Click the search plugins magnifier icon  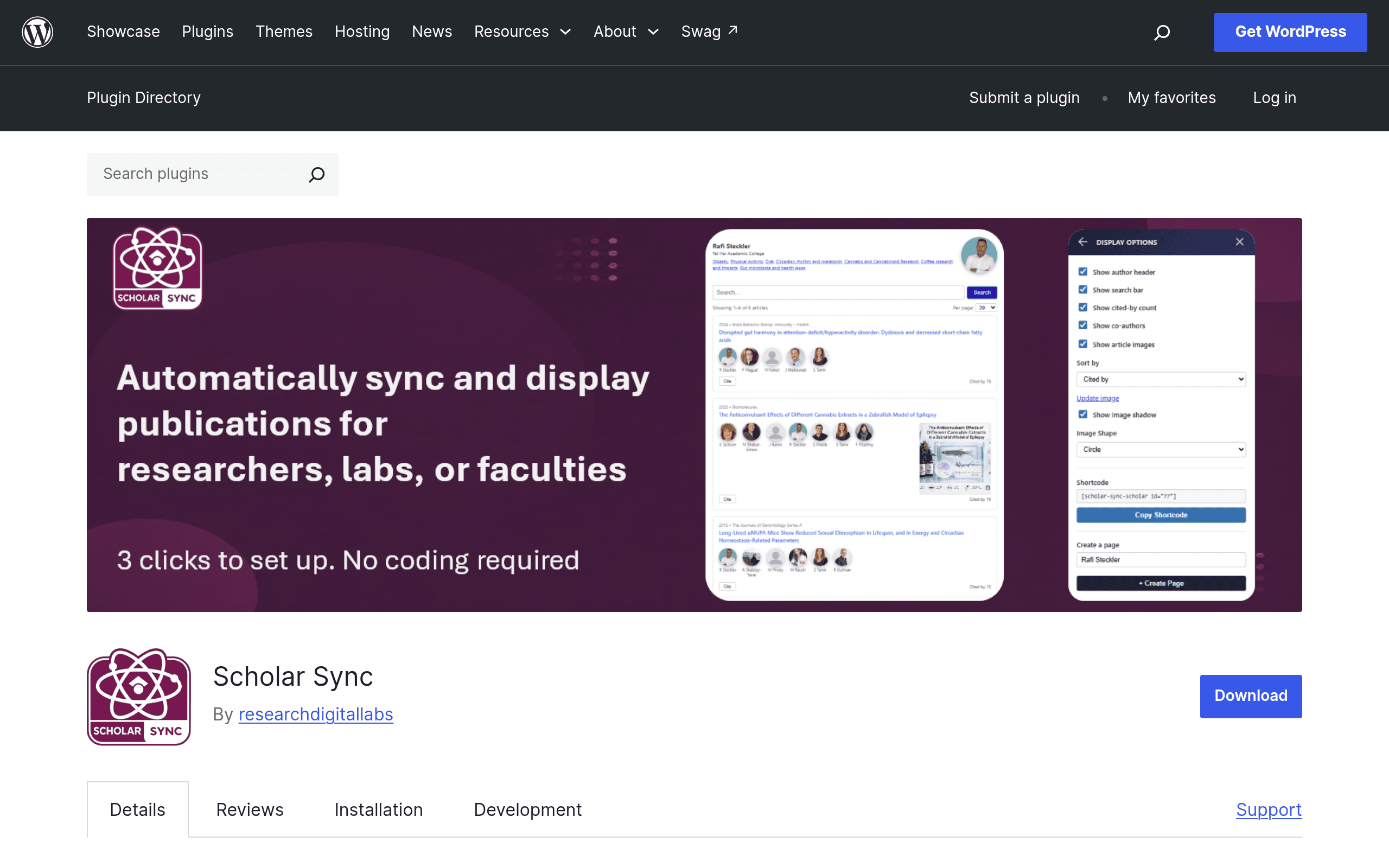pyautogui.click(x=317, y=175)
